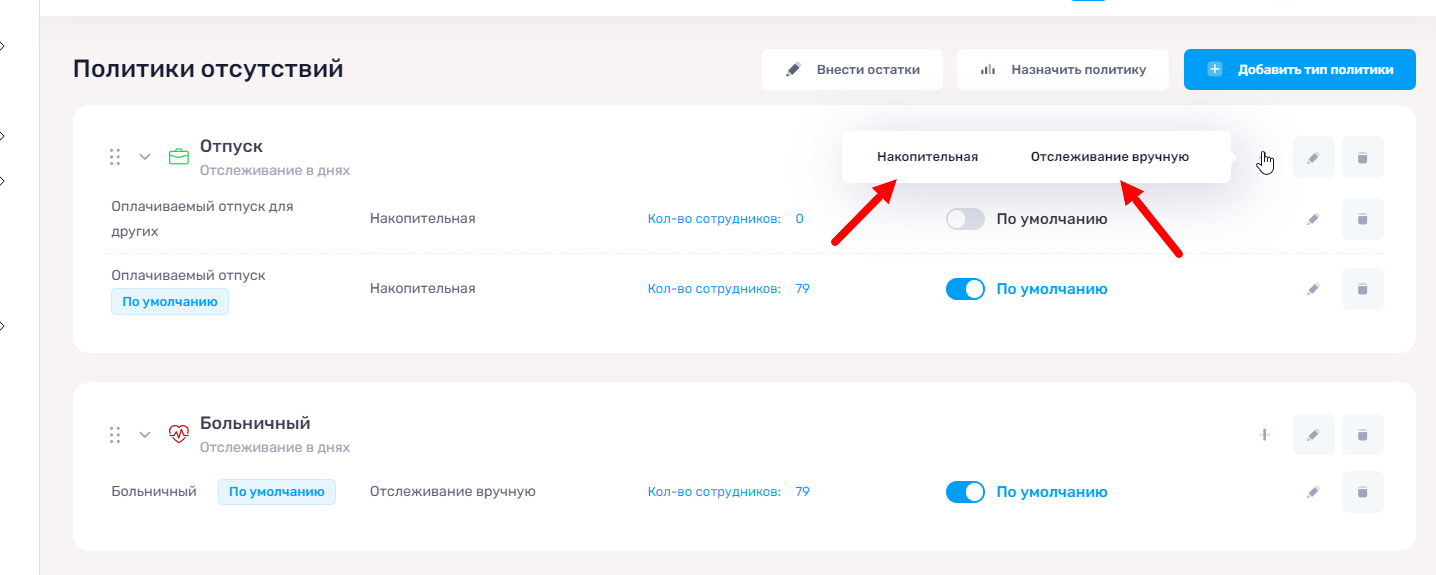Screen dimensions: 1436x575
Task: Click the trash icon for Больничный policy type
Action: coord(1362,435)
